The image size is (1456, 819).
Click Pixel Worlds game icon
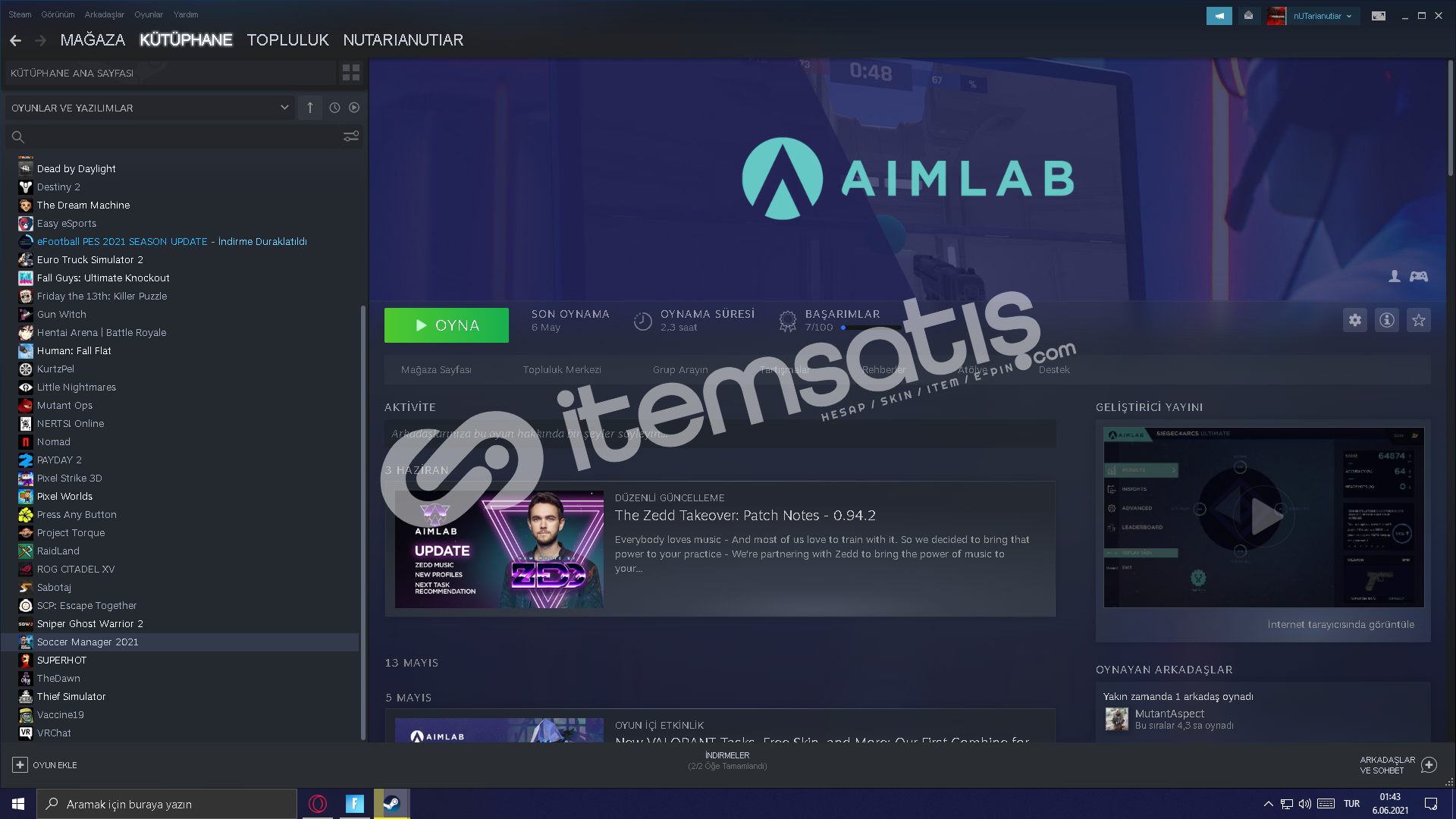26,497
